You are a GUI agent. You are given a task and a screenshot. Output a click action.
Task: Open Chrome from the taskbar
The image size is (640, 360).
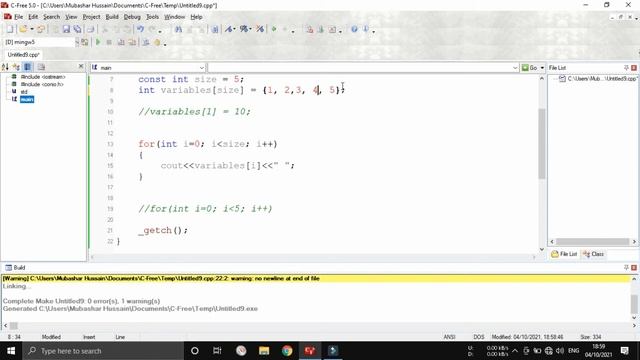[x=287, y=351]
